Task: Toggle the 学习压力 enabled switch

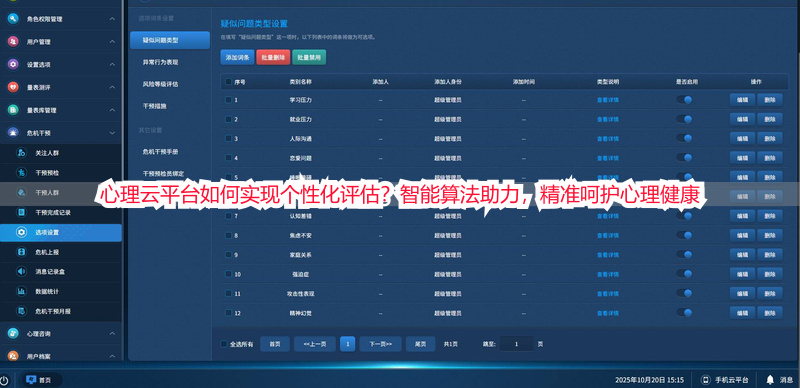Action: coord(684,100)
